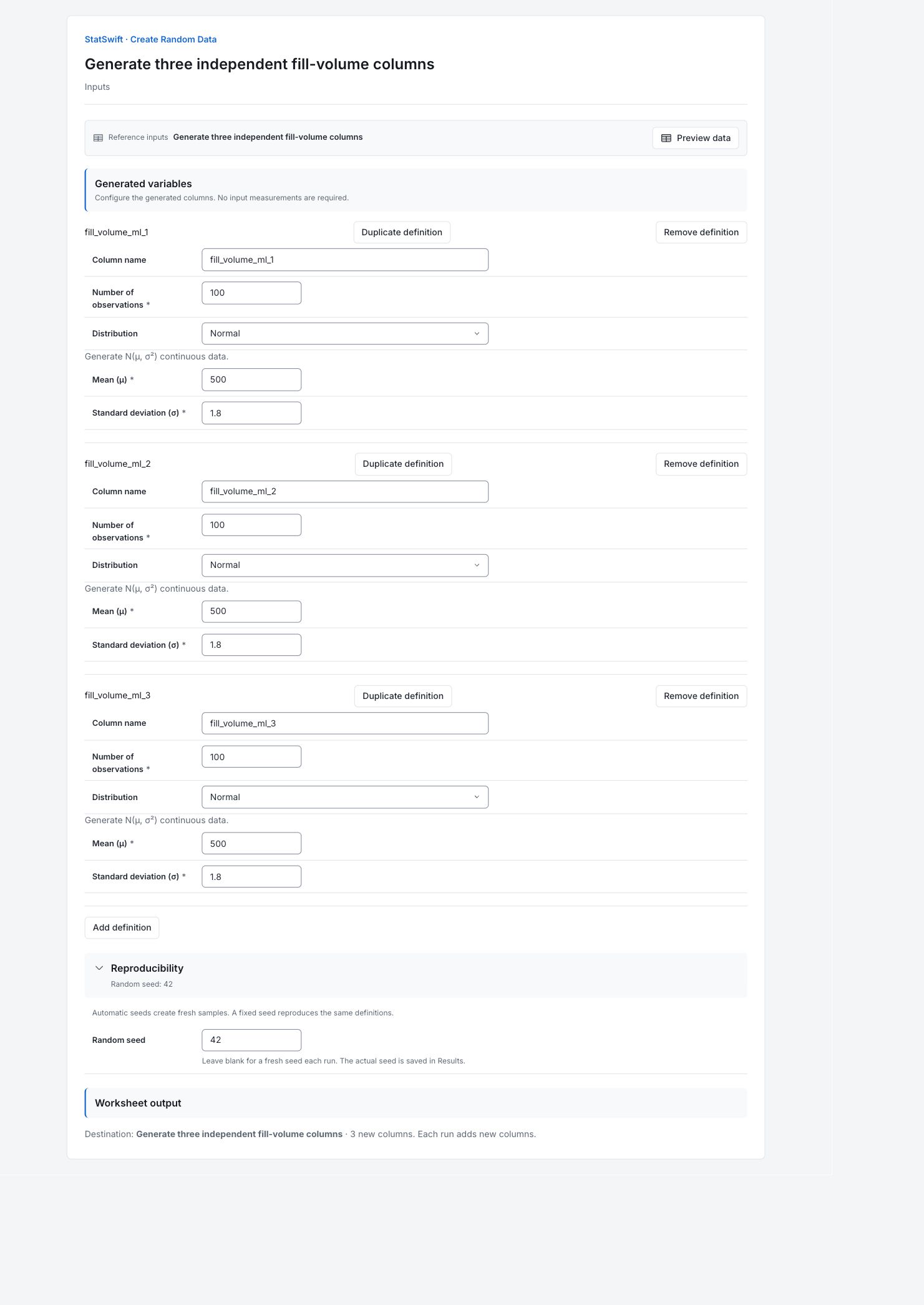Click Standard deviation field of fill_volume_ml_1
The image size is (924, 1305).
click(251, 413)
